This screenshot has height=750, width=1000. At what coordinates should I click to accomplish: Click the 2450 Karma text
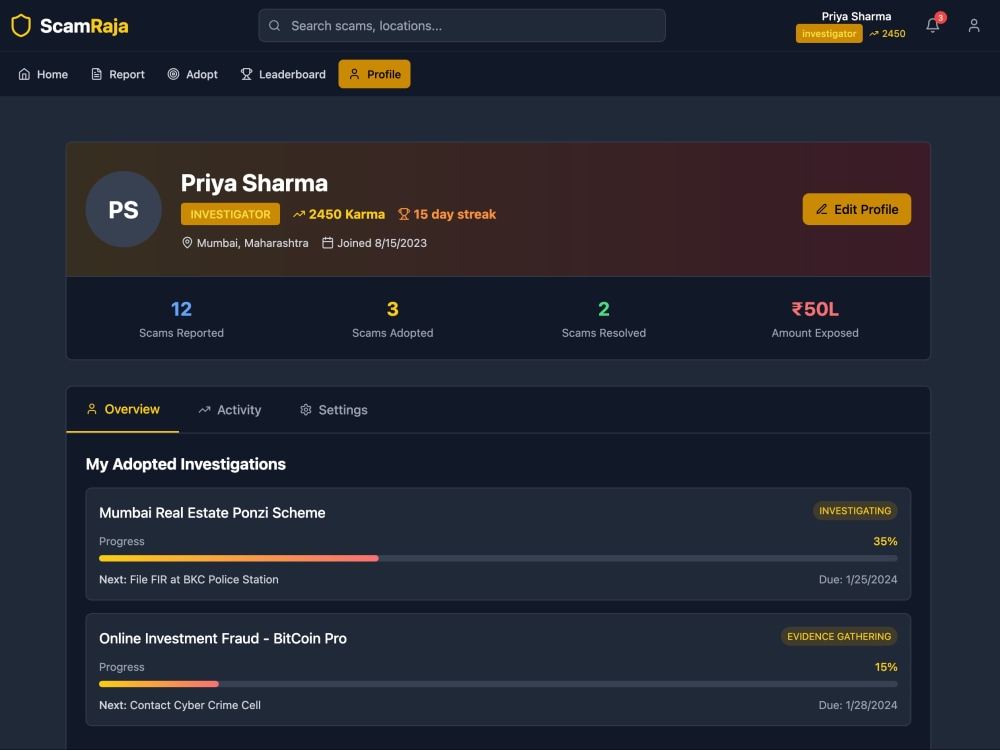click(347, 214)
